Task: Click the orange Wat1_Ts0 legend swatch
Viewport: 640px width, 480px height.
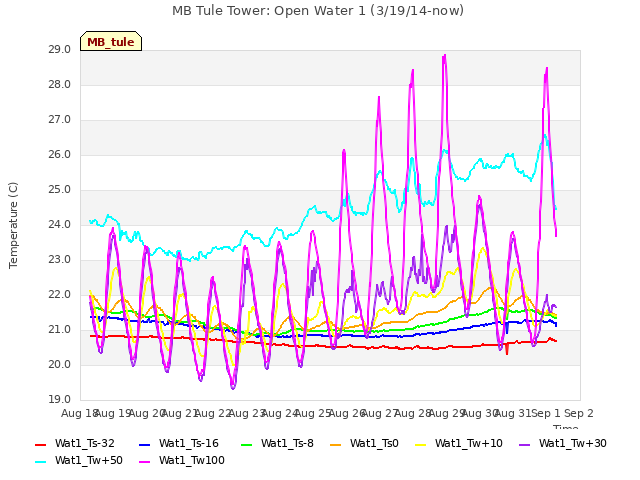Action: (336, 444)
